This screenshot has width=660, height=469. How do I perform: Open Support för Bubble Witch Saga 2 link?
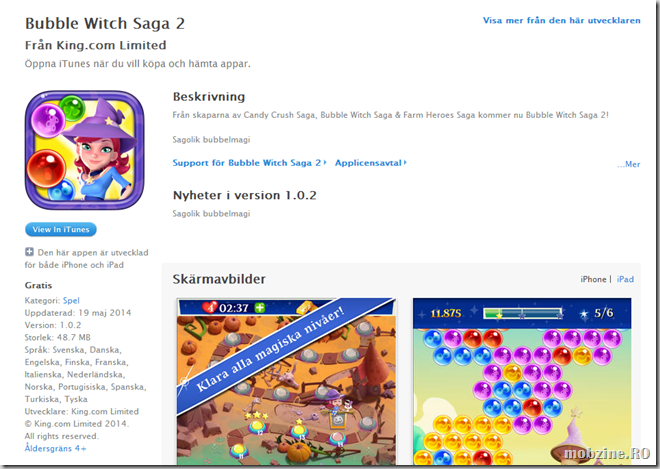tap(247, 163)
